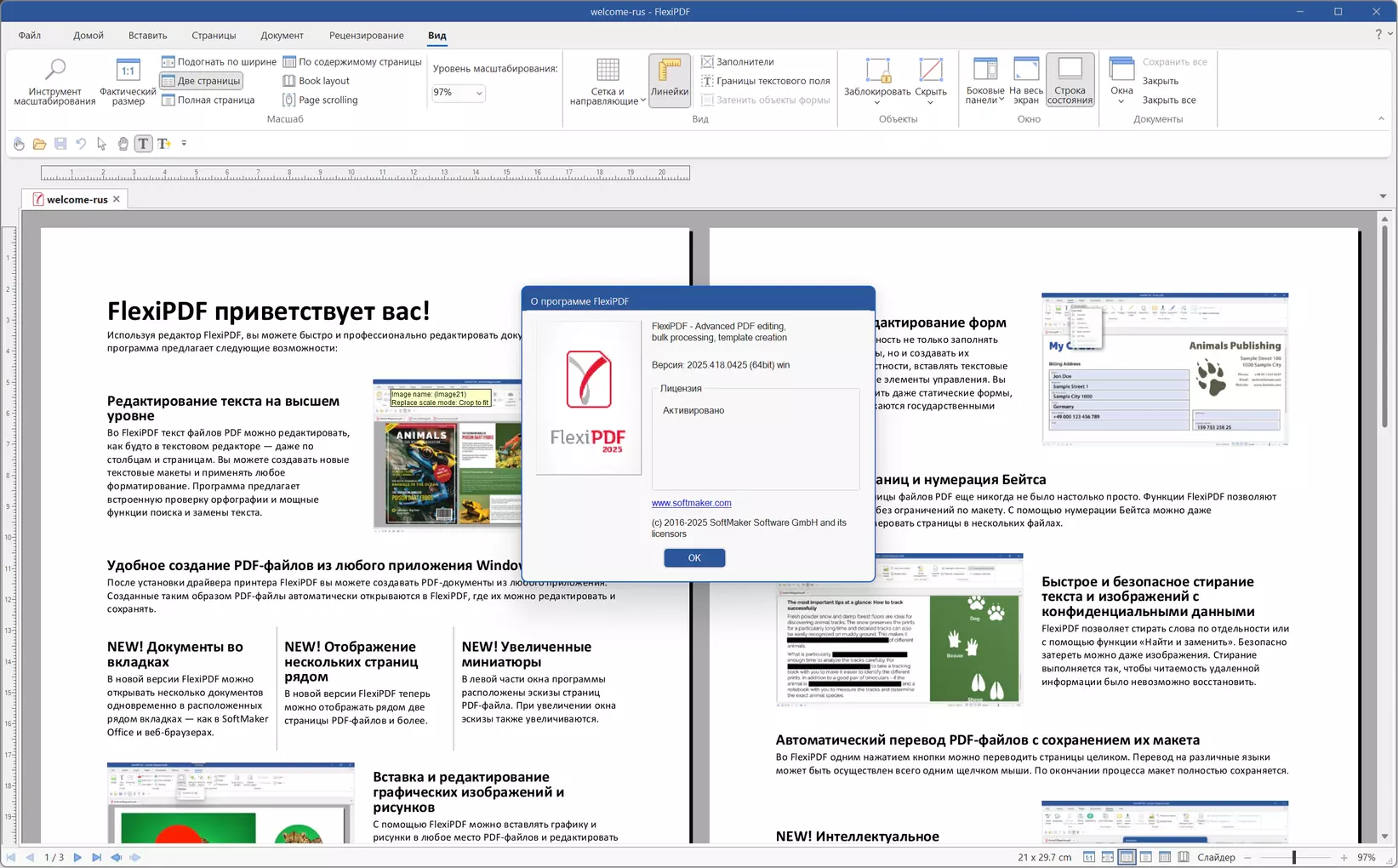1398x868 pixels.
Task: Open the Заблокировать lock dropdown
Action: click(877, 82)
